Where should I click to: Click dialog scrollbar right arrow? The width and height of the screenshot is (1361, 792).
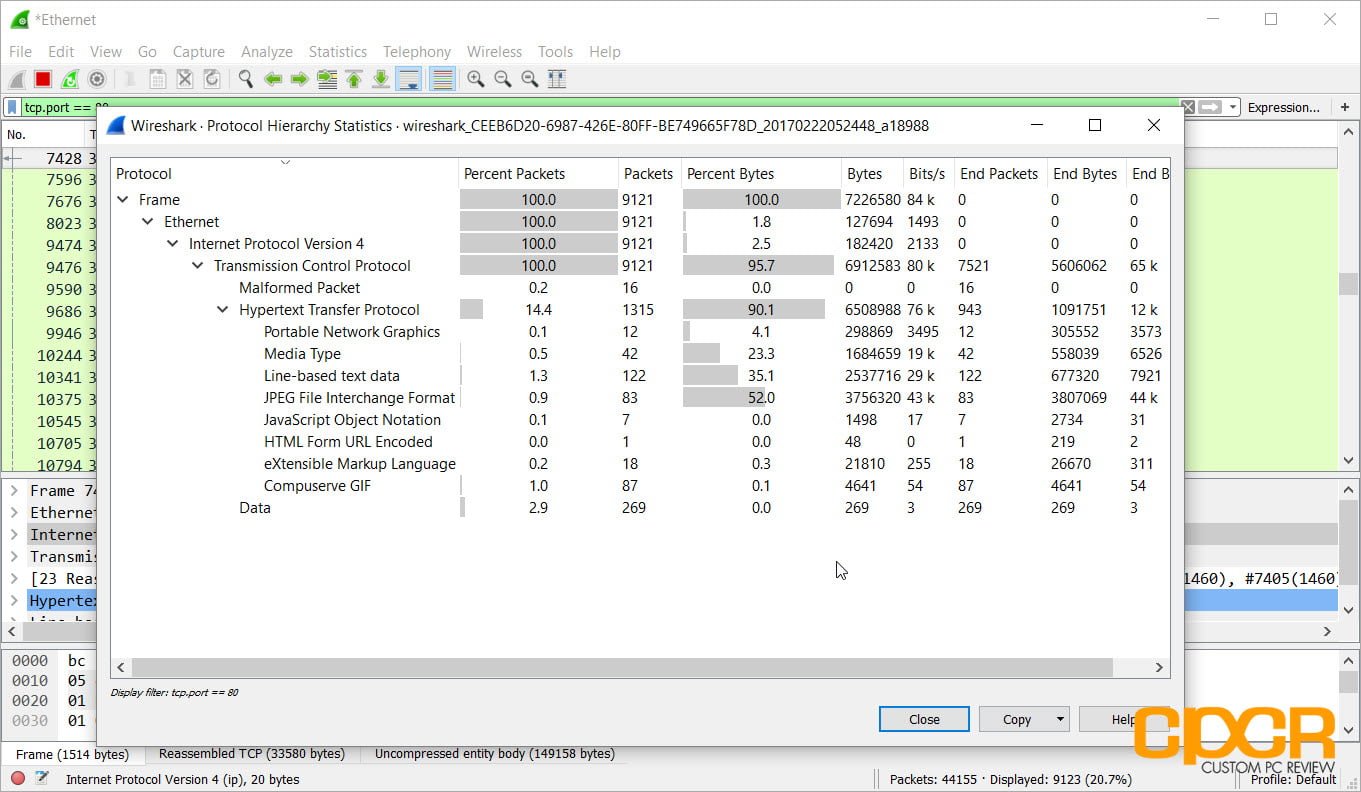pyautogui.click(x=1160, y=667)
